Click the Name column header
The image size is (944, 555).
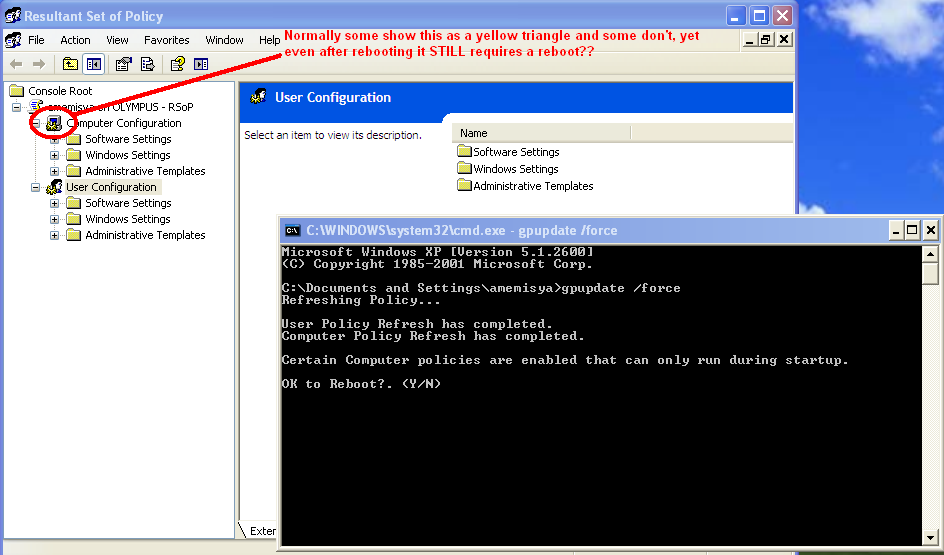[x=541, y=133]
